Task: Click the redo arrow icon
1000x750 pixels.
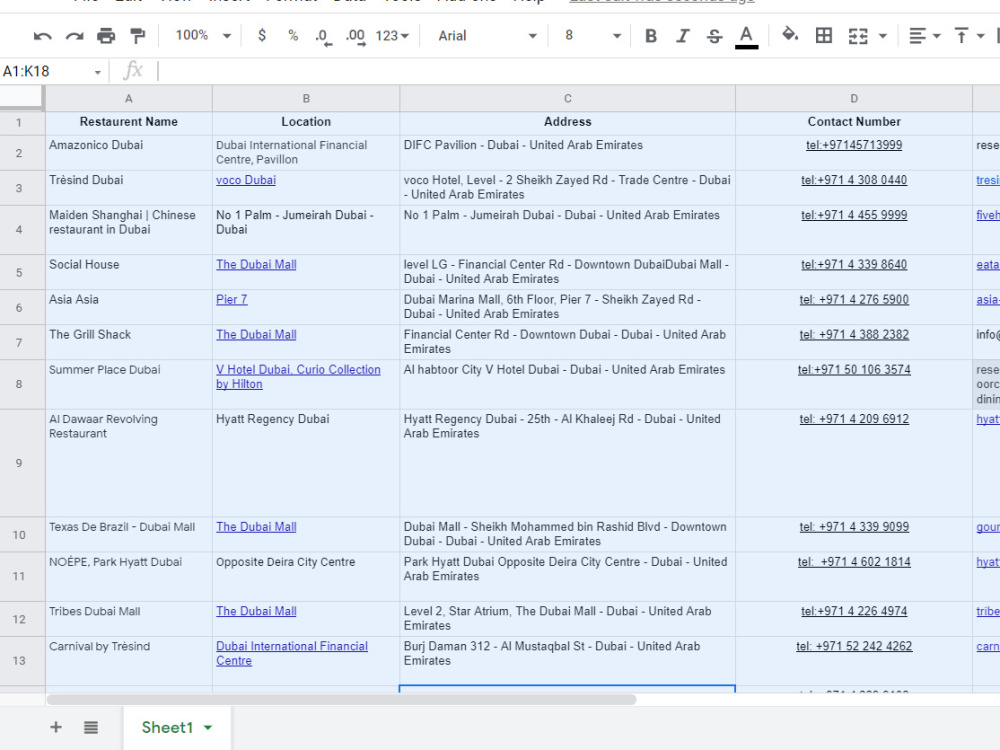Action: tap(74, 36)
